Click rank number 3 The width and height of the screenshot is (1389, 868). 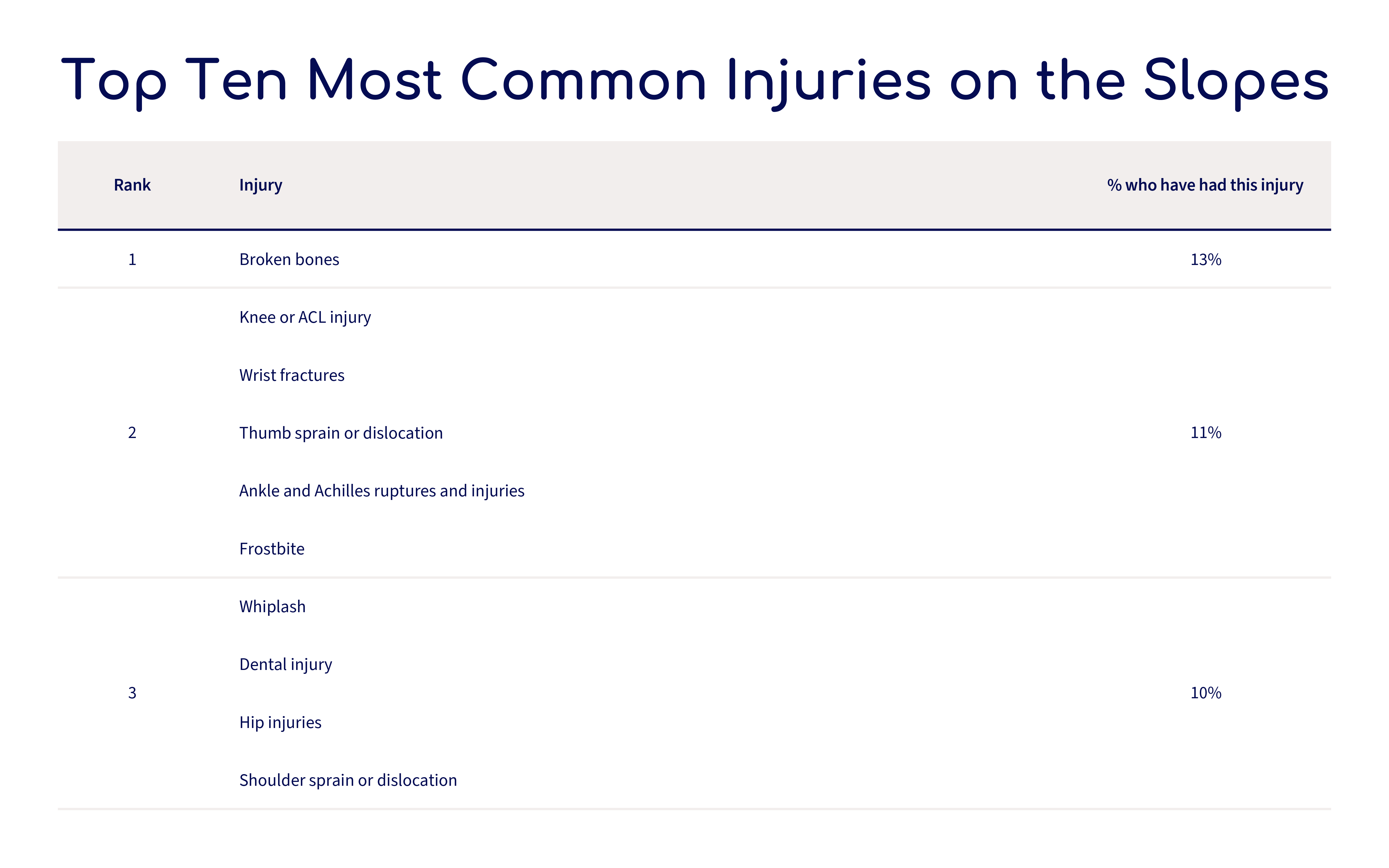click(x=132, y=693)
